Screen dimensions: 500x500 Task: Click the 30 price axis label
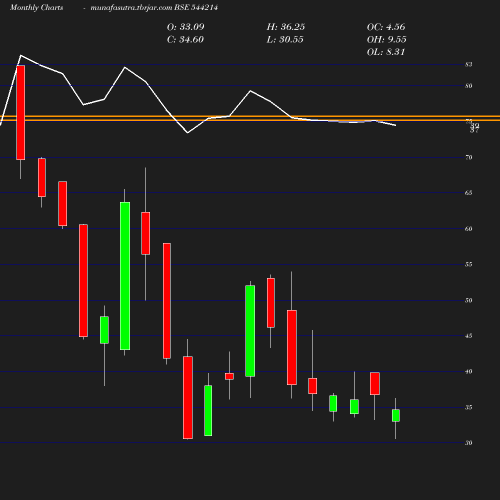(x=469, y=443)
